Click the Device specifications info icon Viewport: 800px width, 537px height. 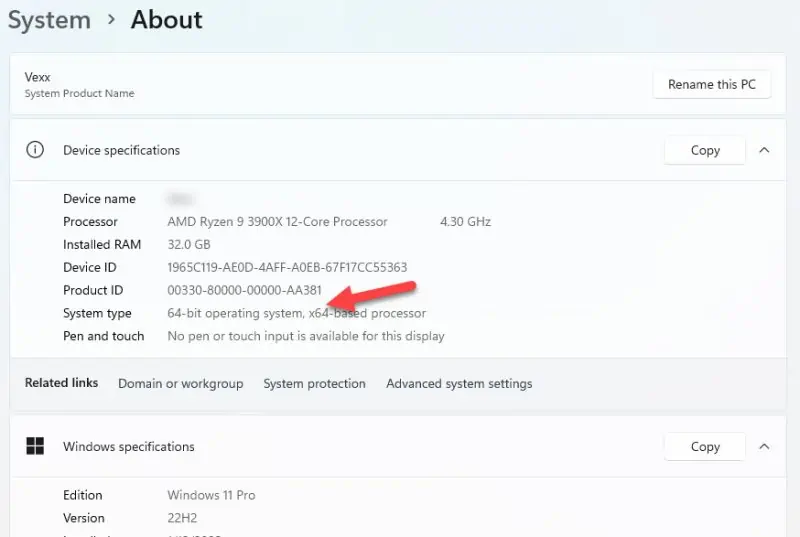tap(35, 150)
